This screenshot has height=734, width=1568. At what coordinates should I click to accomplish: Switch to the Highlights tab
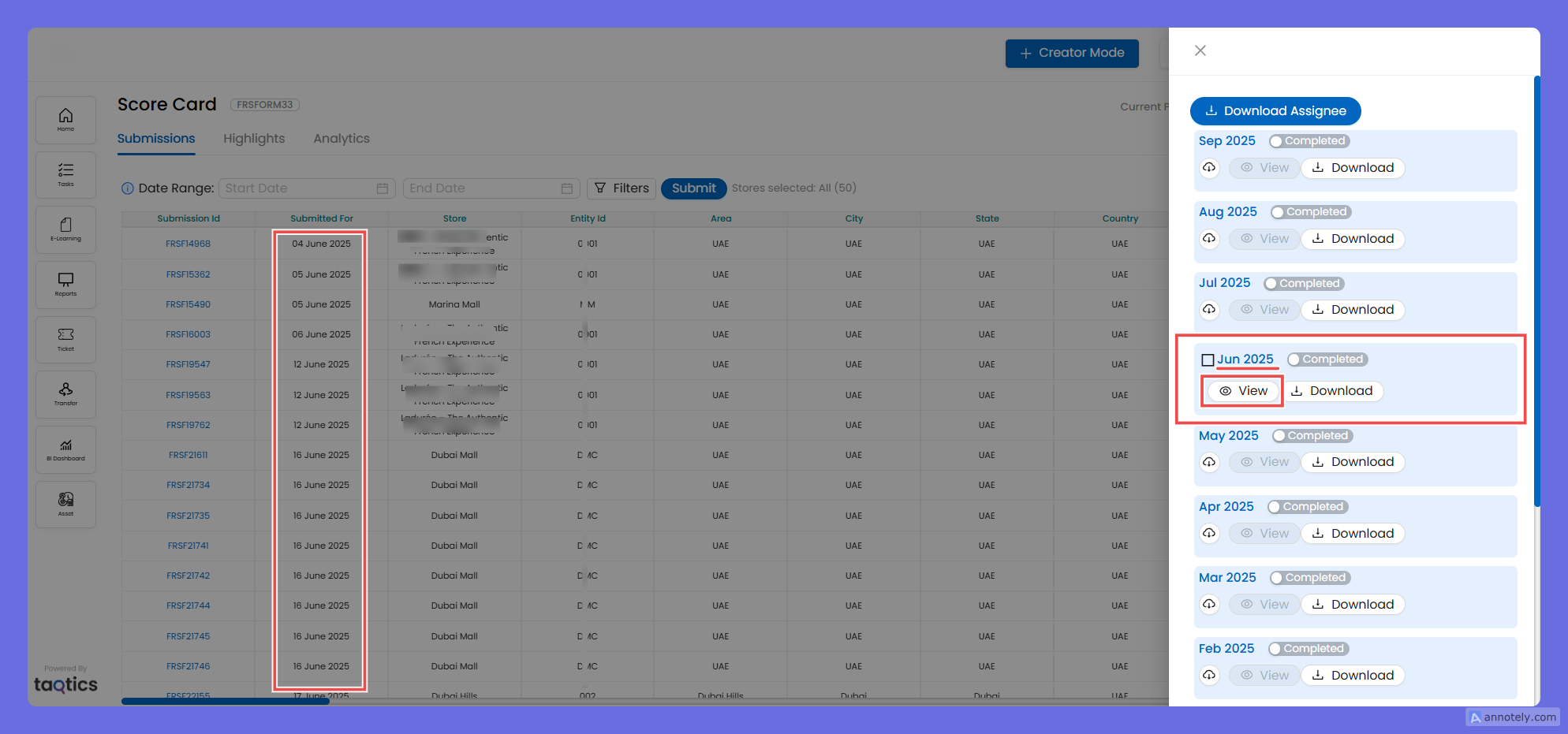254,139
